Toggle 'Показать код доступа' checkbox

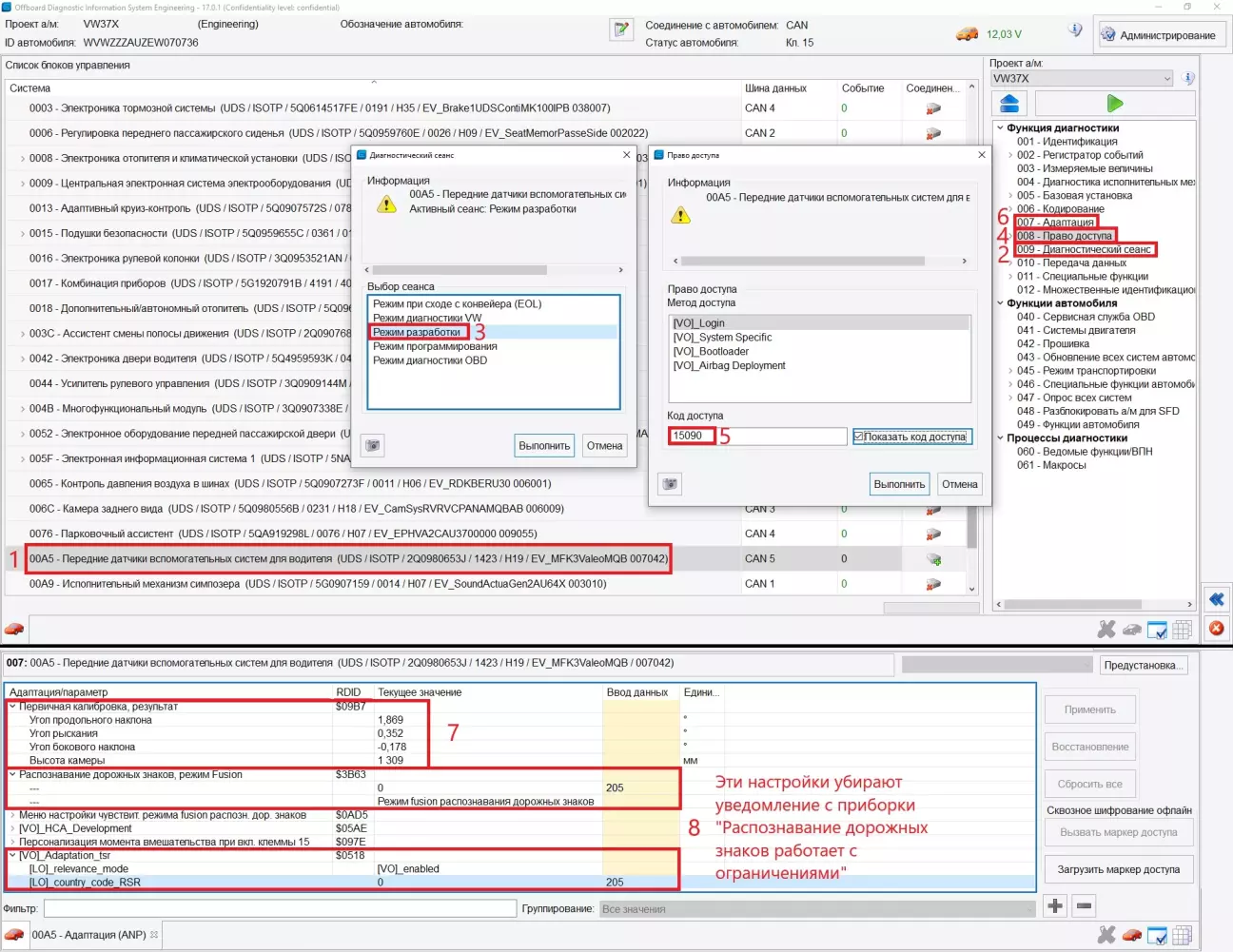[x=858, y=437]
